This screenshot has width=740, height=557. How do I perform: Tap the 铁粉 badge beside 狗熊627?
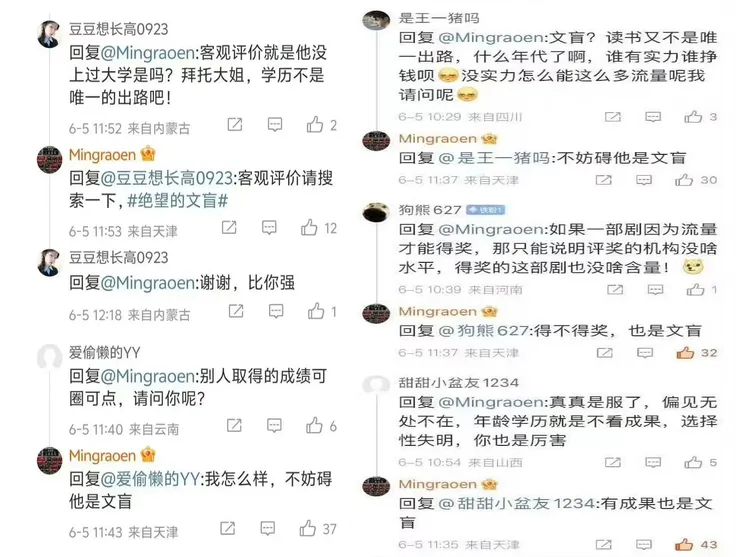click(486, 210)
